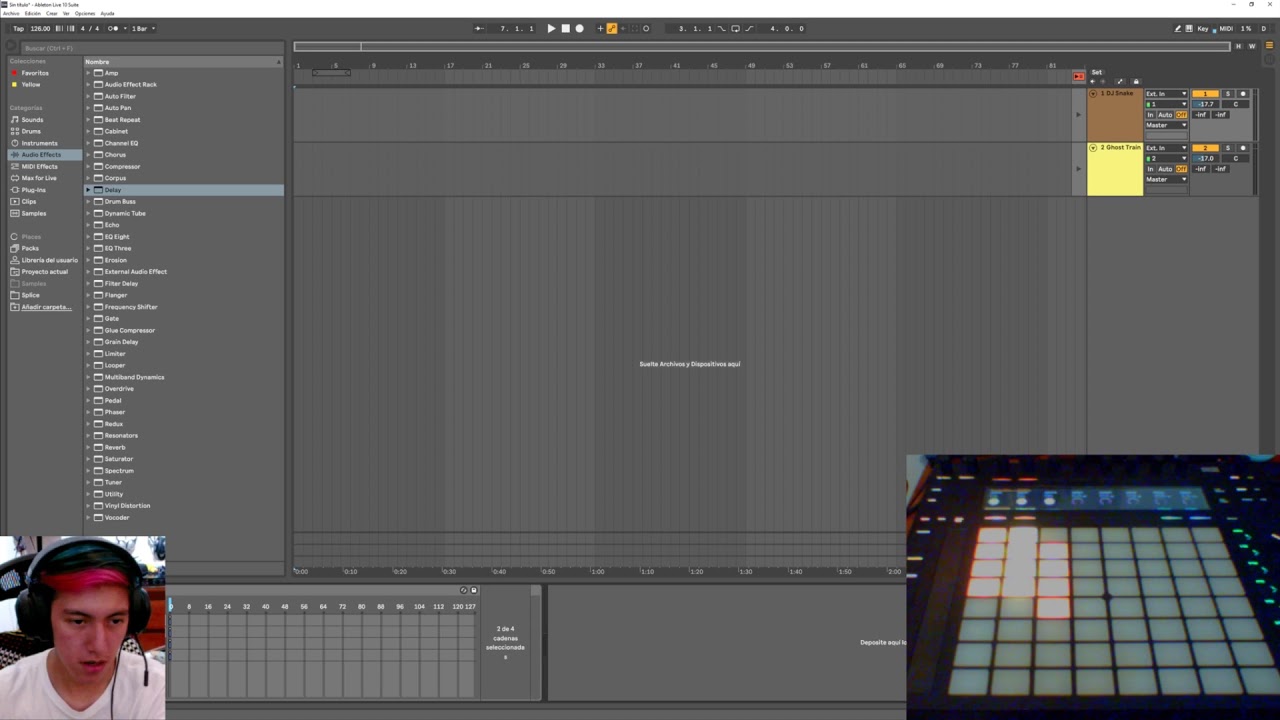Open the Edición menu
The width and height of the screenshot is (1280, 720).
pyautogui.click(x=32, y=13)
